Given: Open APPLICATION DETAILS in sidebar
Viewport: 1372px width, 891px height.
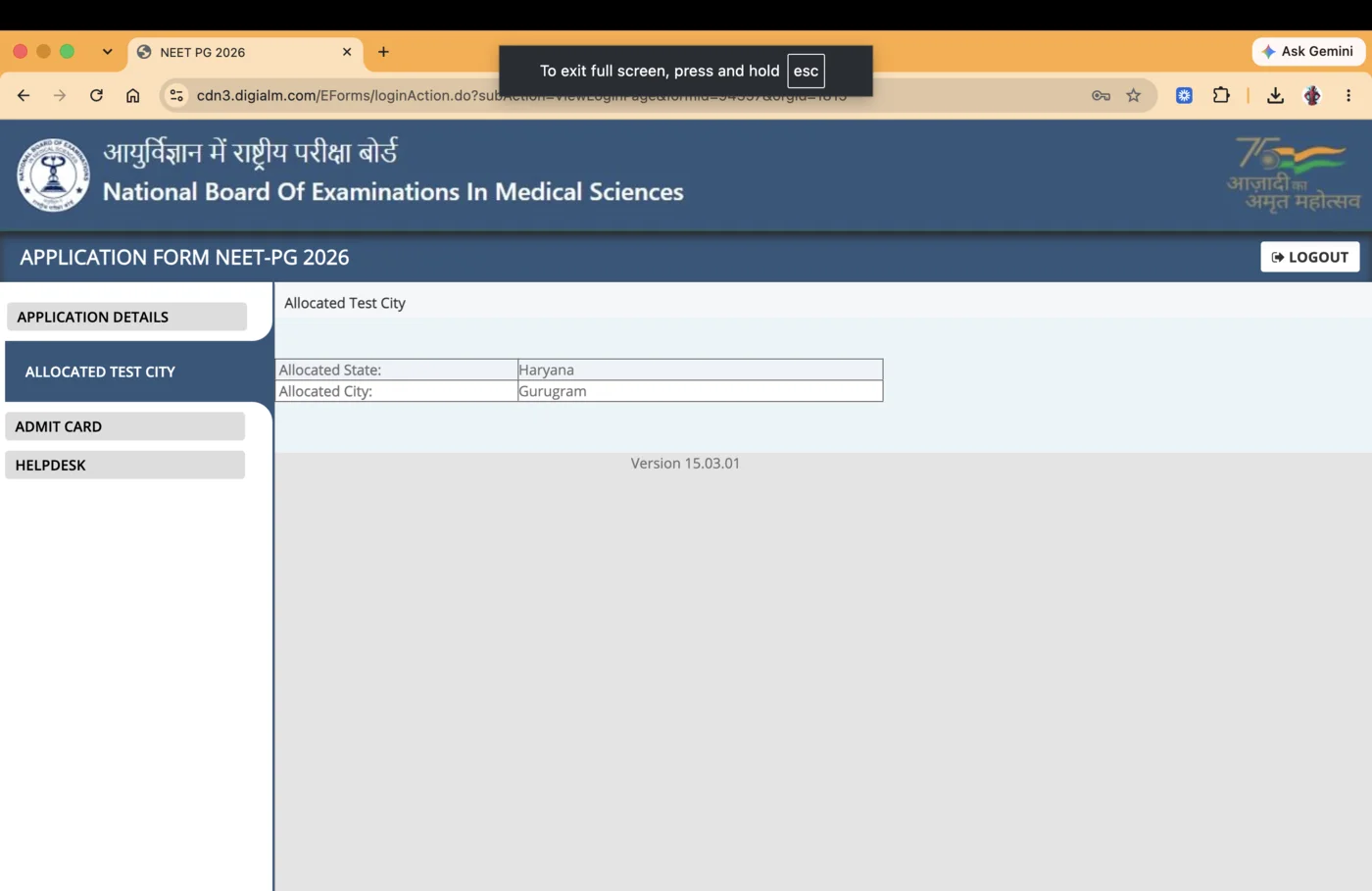Looking at the screenshot, I should [x=126, y=317].
